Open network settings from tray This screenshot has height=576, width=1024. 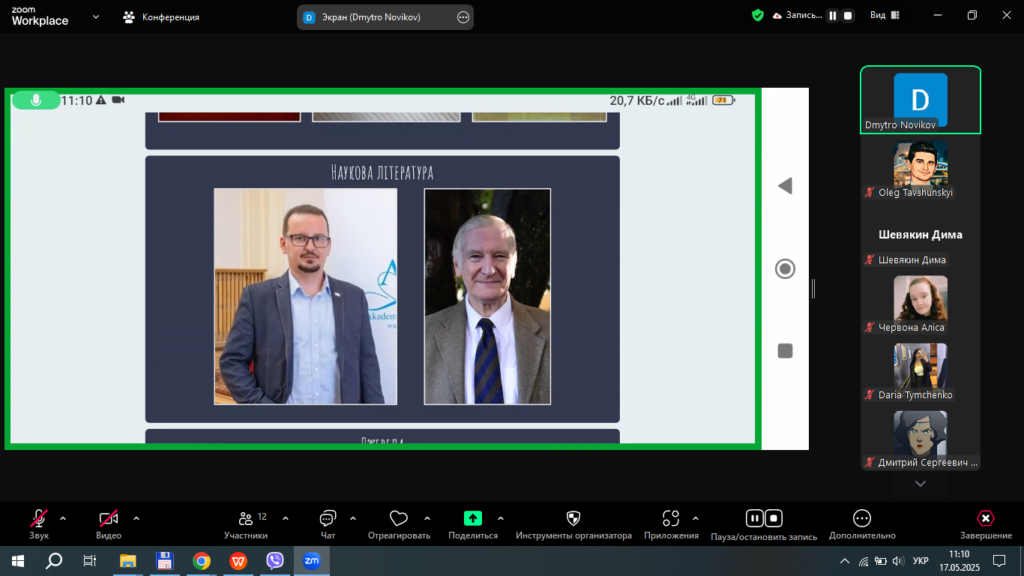(x=863, y=561)
